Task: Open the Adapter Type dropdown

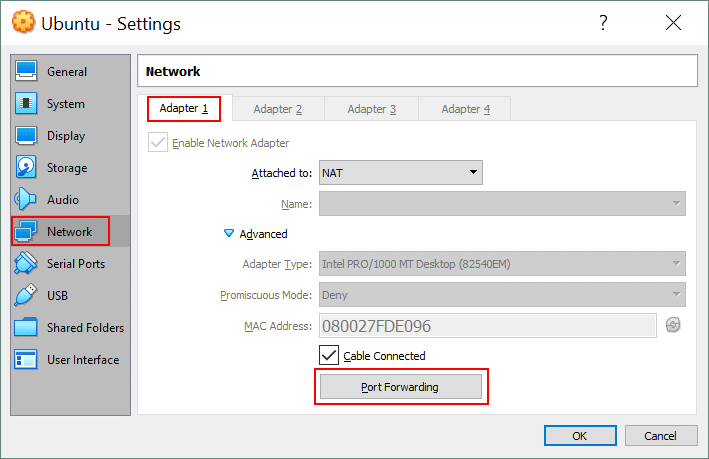Action: [501, 265]
